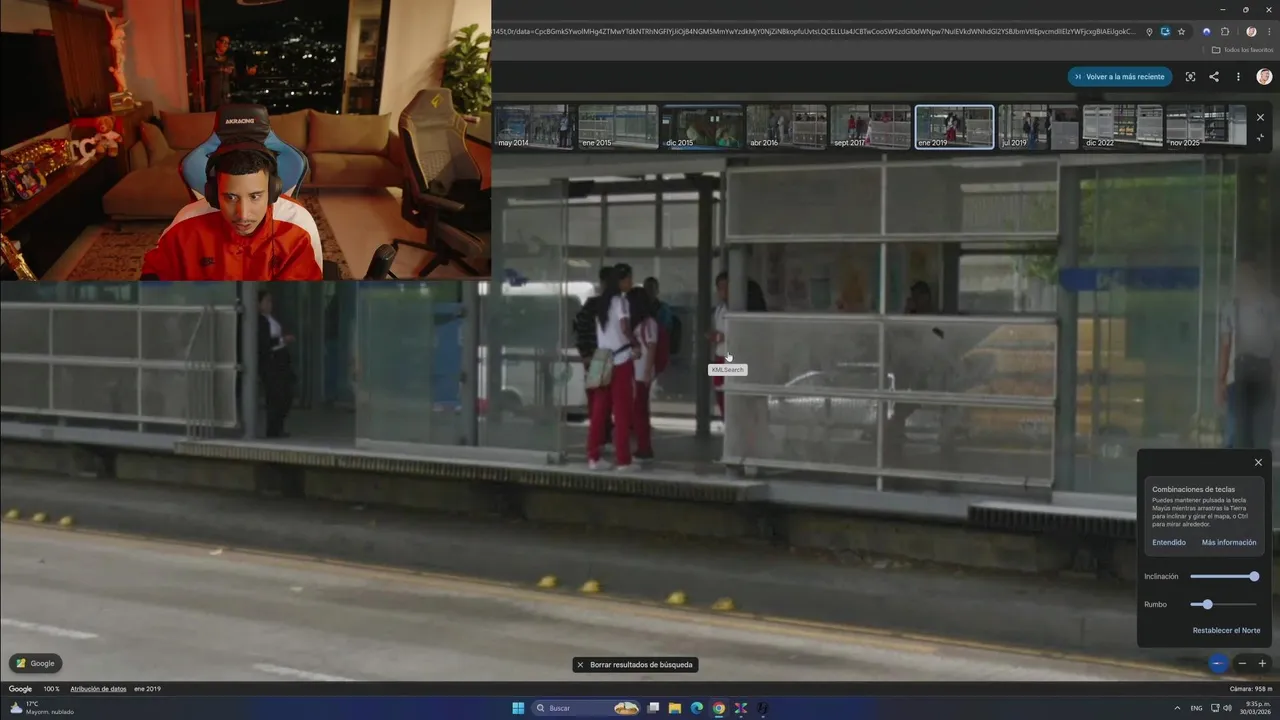
Task: Zoom in with the plus button
Action: pyautogui.click(x=1262, y=663)
